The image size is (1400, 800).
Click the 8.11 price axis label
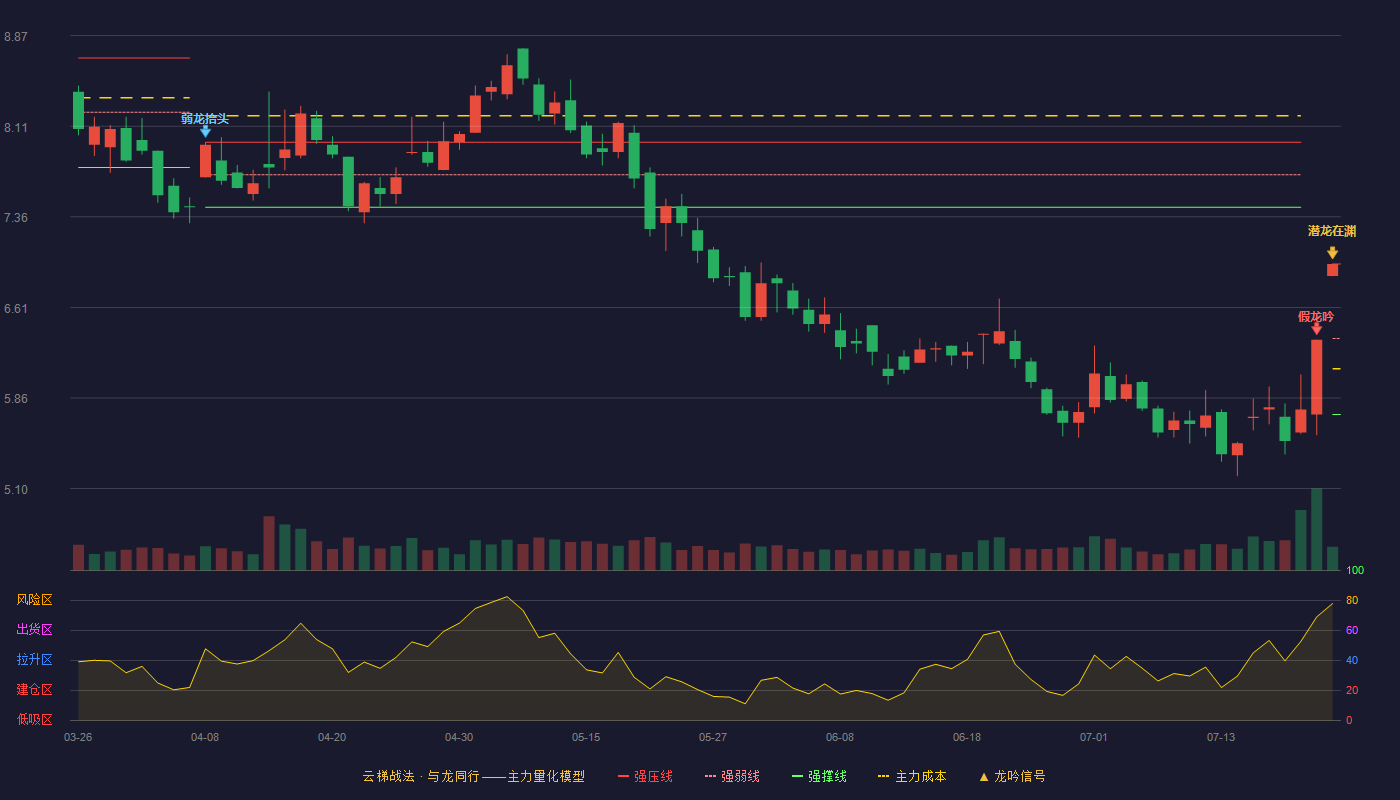coord(15,128)
